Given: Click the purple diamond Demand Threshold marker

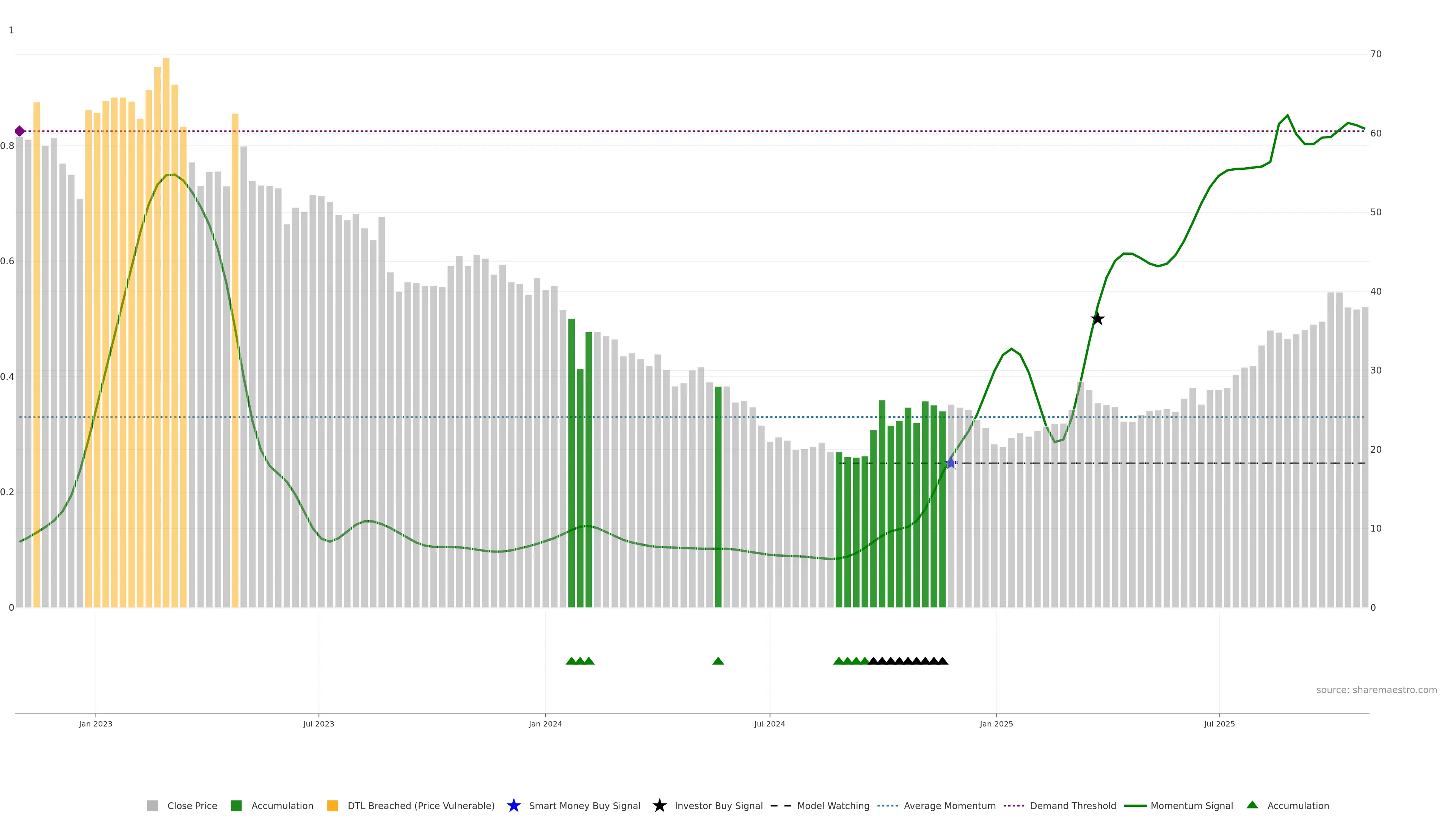Looking at the screenshot, I should coord(20,131).
